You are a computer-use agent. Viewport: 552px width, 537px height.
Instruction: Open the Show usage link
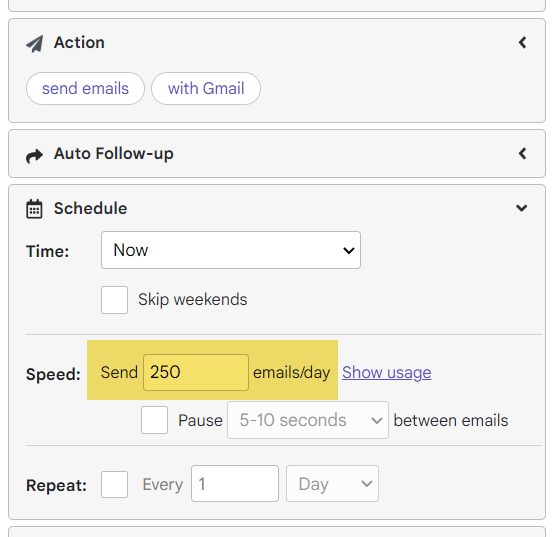(387, 373)
